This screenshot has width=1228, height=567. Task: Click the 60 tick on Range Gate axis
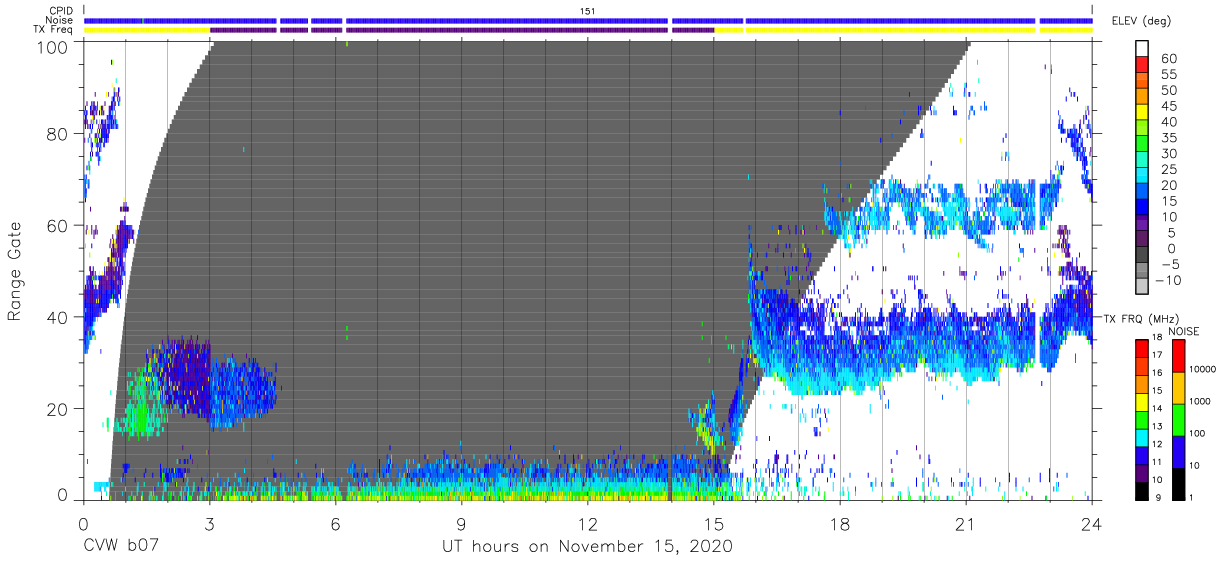point(58,226)
